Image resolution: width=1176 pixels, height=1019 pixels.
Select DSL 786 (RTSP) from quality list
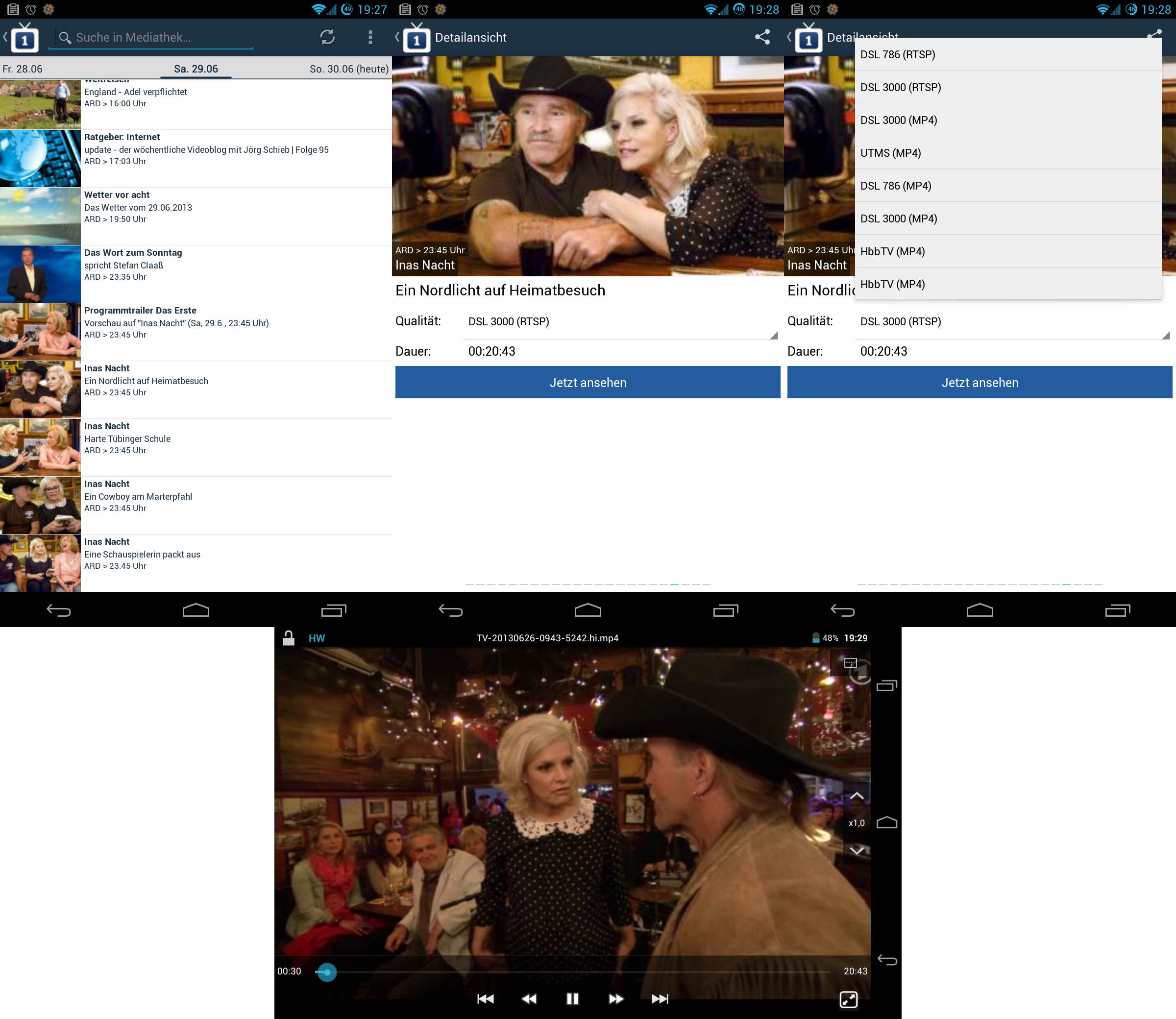[x=1008, y=54]
